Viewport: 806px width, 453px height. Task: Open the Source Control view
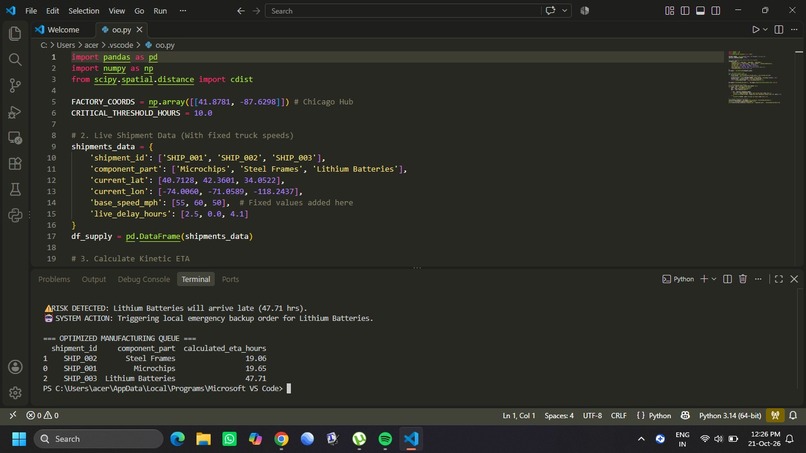[x=15, y=85]
